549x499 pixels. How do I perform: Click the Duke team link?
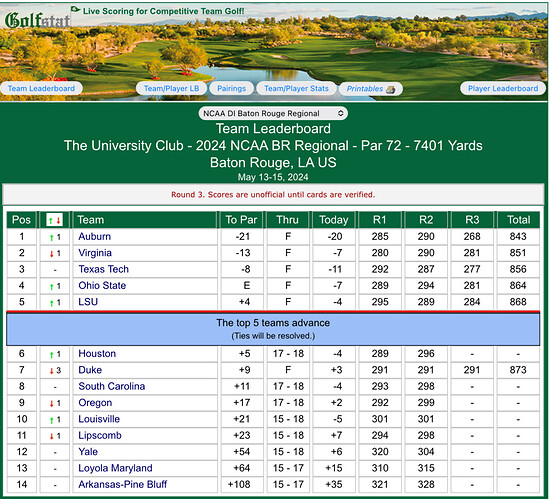(x=90, y=370)
